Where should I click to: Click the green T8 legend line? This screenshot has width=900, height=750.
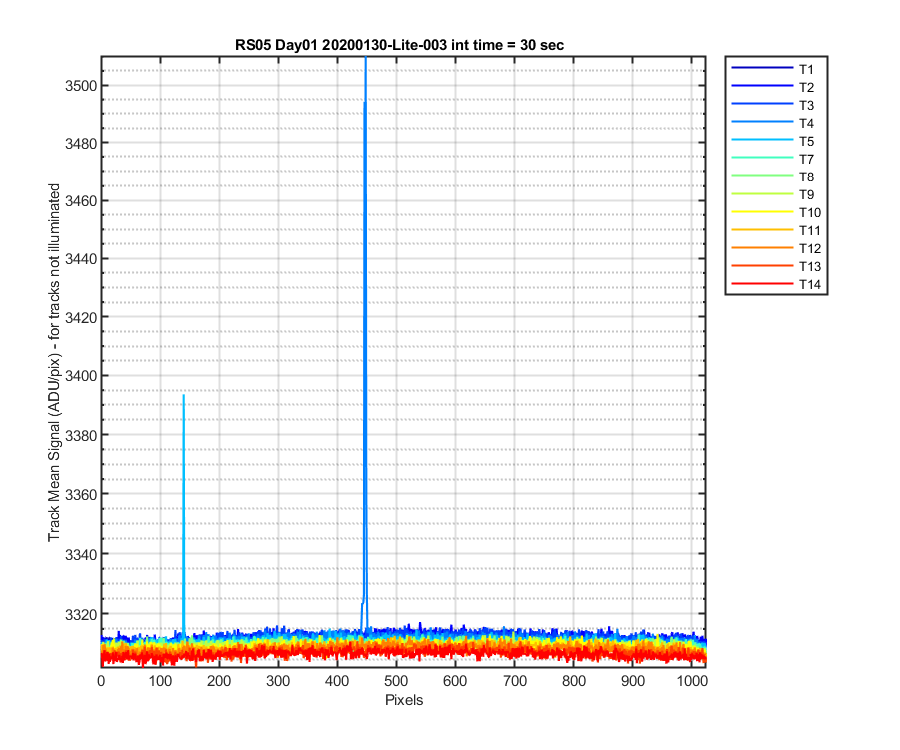(762, 176)
